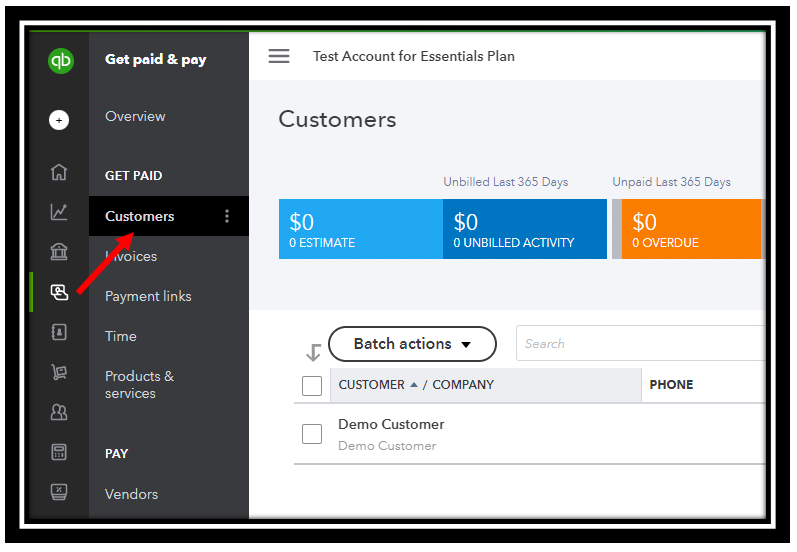
Task: Click the GET PAID section heading
Action: [133, 176]
